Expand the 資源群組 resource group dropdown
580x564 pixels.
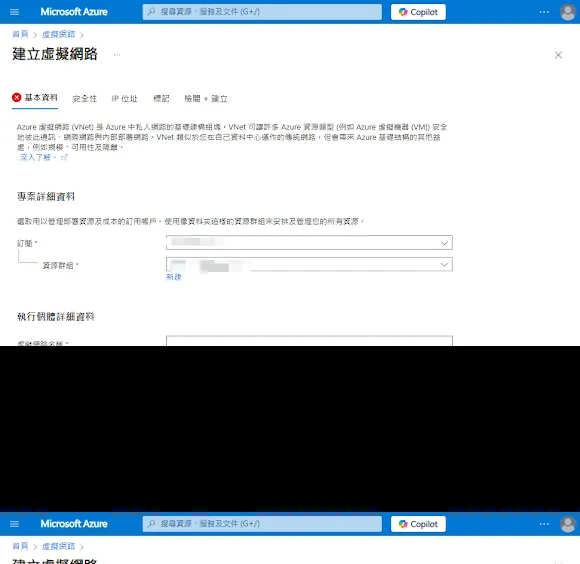(309, 264)
